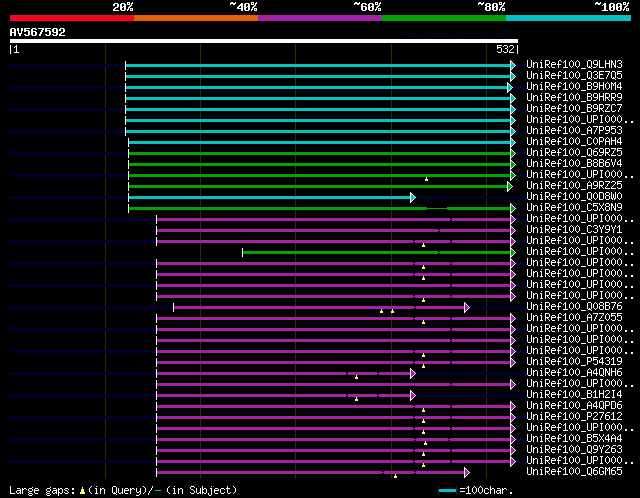Click the white AV567592 query bar
The height and width of the screenshot is (498, 640).
(264, 41)
